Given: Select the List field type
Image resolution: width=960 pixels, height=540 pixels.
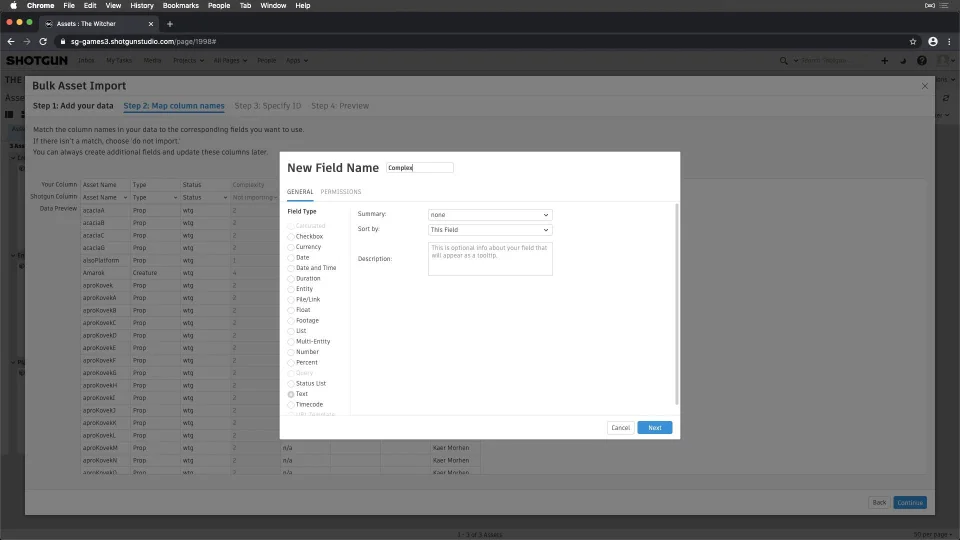Looking at the screenshot, I should [291, 331].
